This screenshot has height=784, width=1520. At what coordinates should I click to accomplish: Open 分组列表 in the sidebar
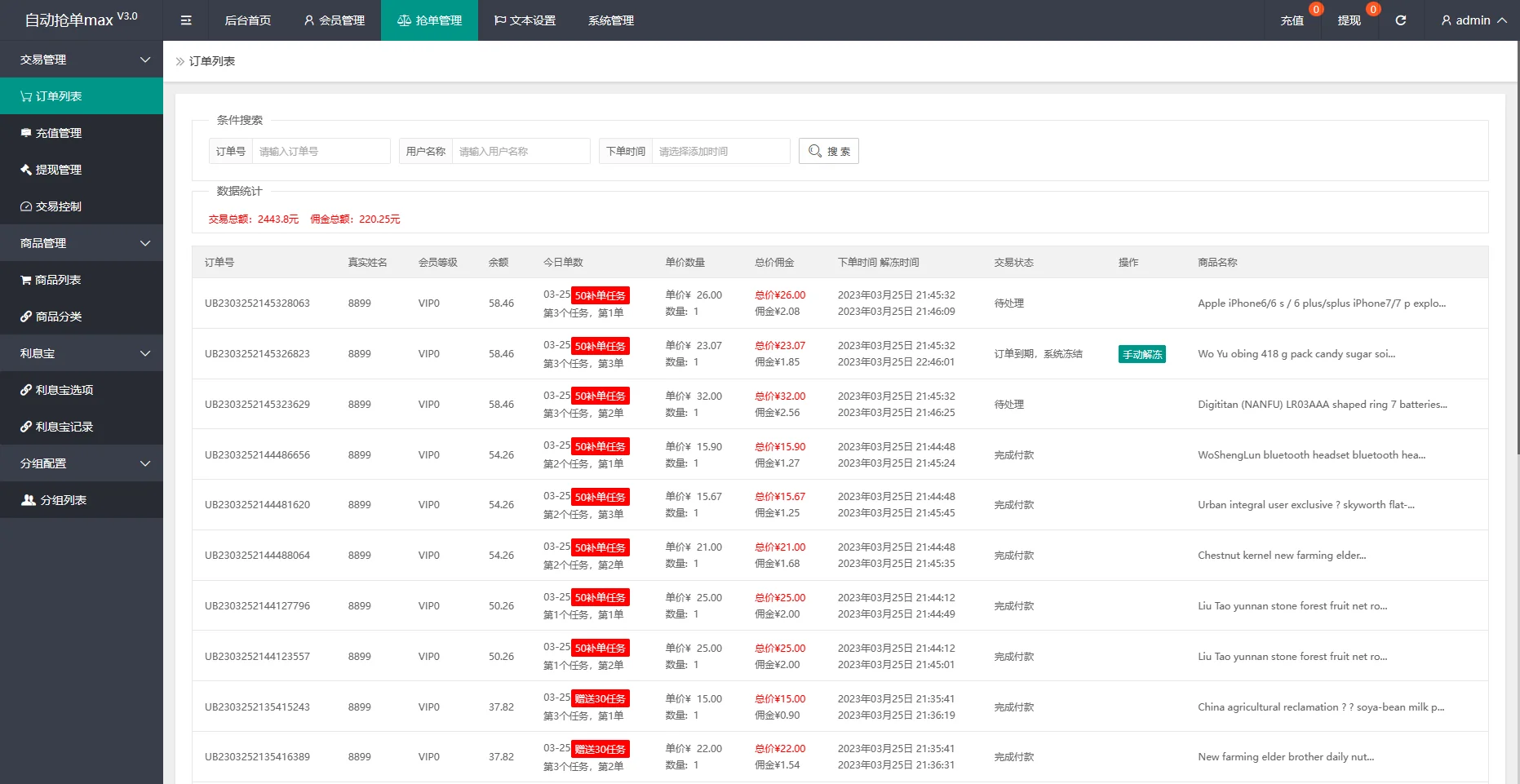(63, 500)
